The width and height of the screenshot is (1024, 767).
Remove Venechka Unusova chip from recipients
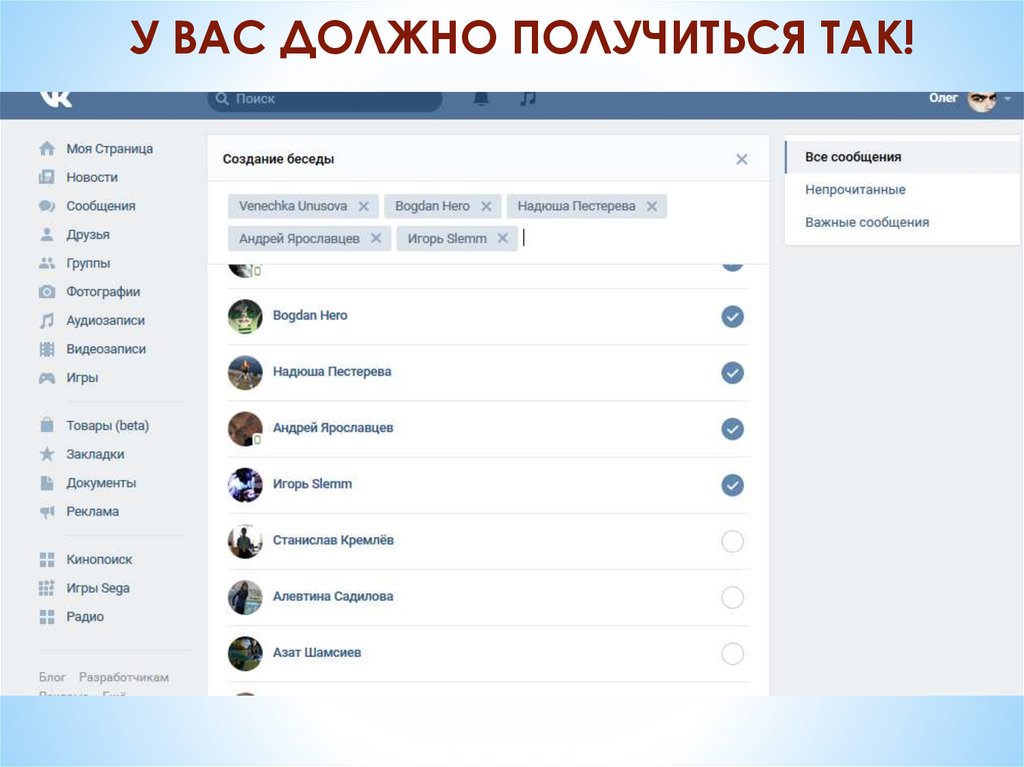364,207
